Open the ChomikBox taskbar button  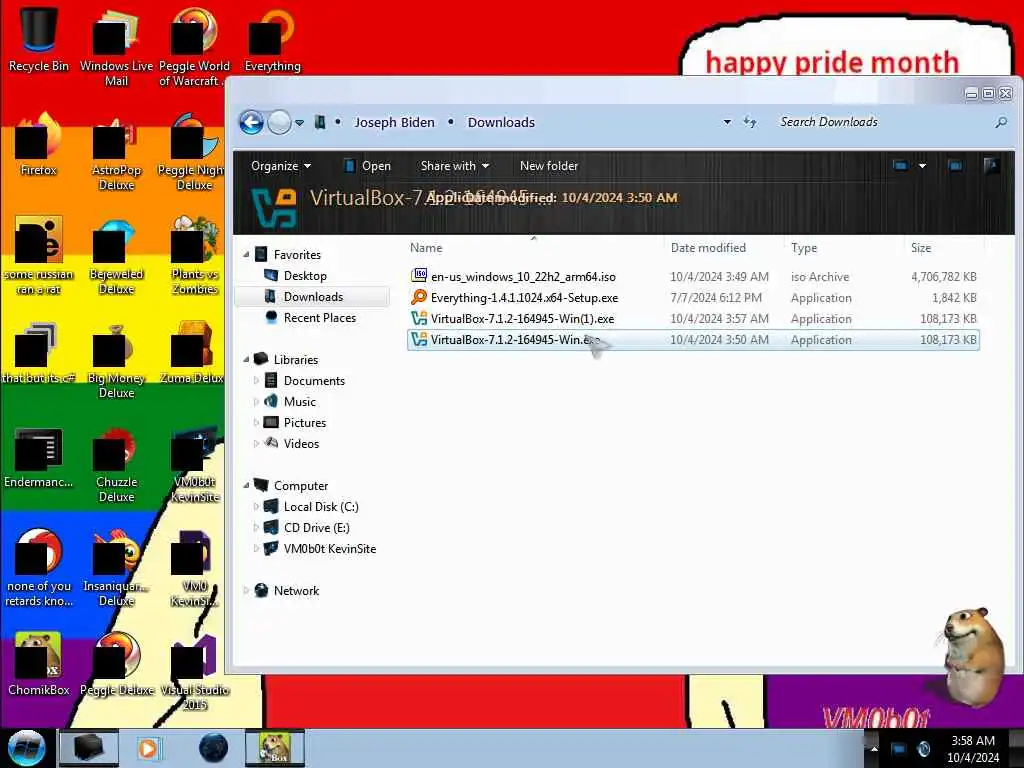[275, 748]
